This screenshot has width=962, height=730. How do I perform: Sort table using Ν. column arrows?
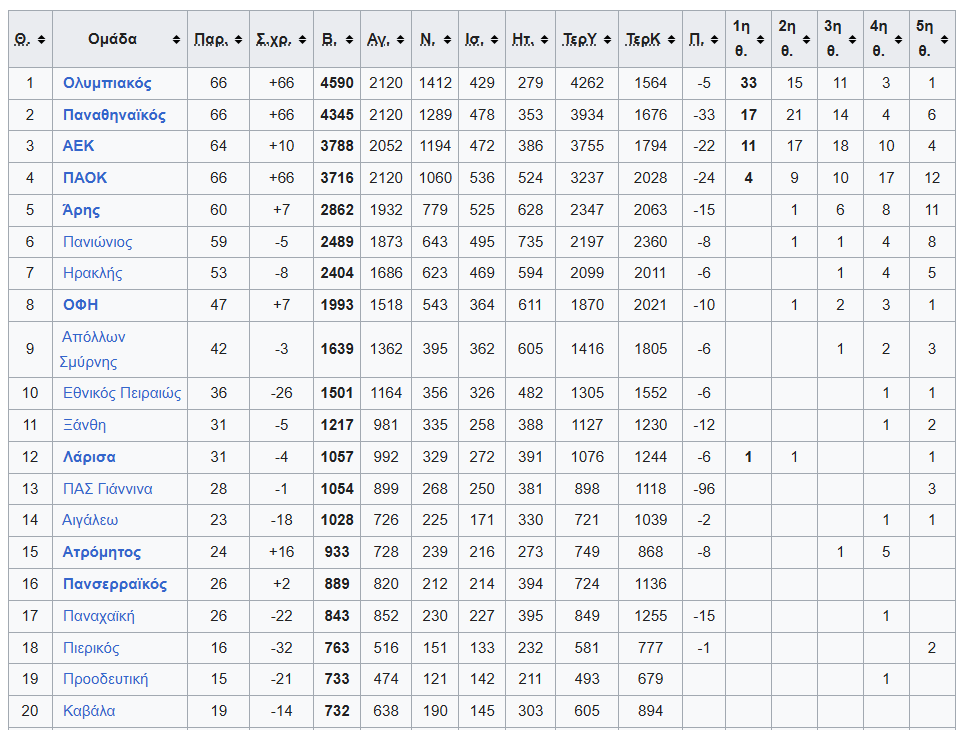click(x=446, y=40)
